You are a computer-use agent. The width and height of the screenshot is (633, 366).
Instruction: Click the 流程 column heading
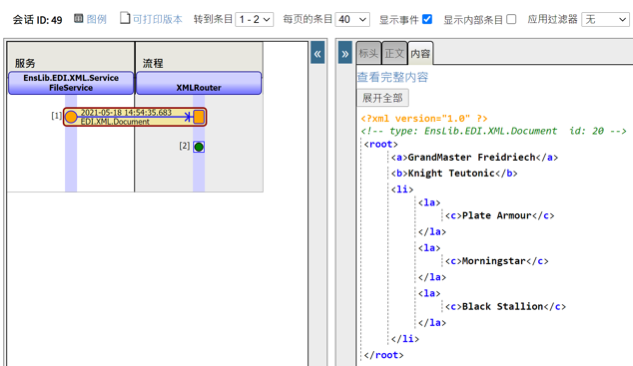[153, 63]
